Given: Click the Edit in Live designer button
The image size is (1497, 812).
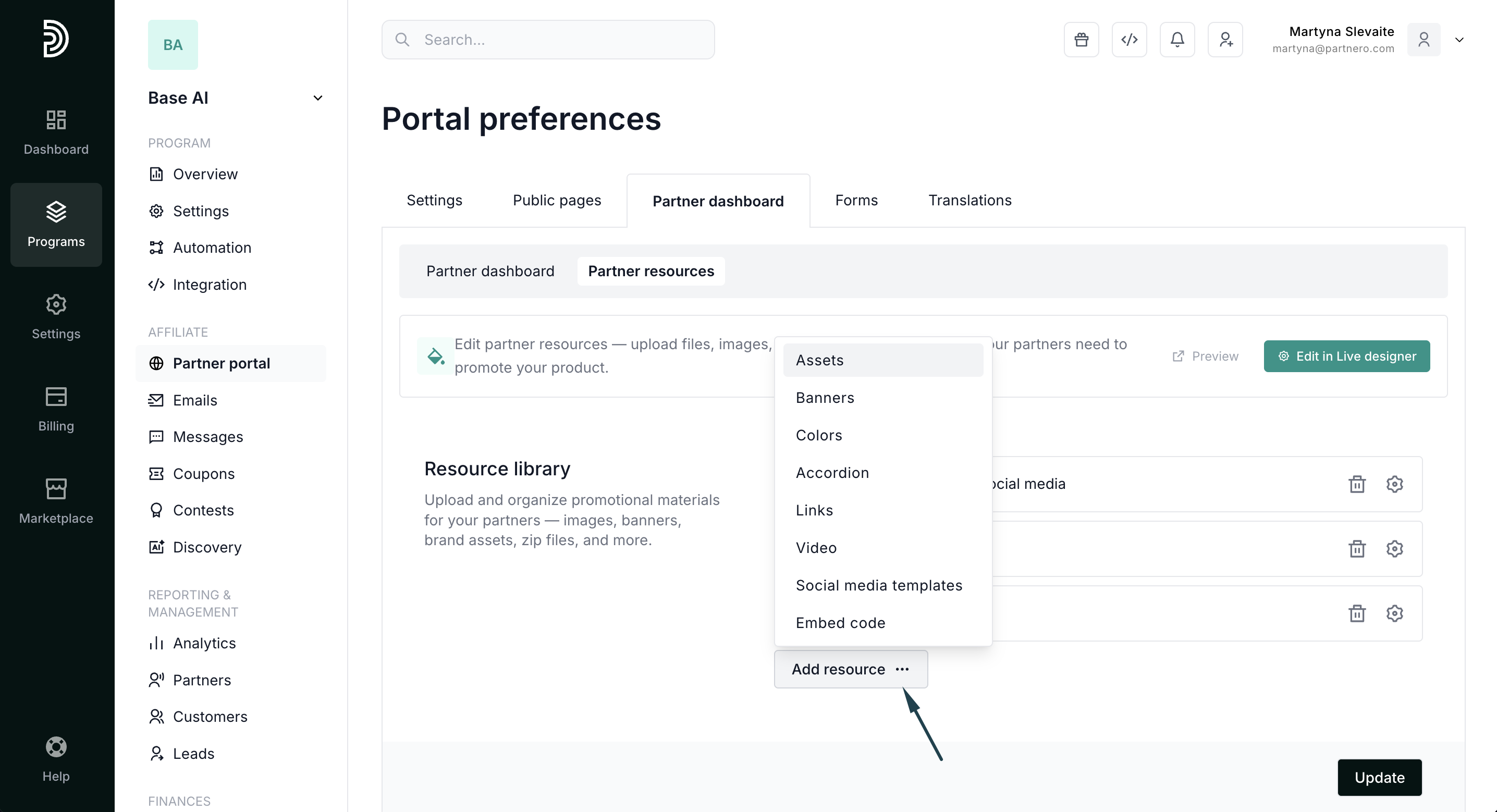Looking at the screenshot, I should pos(1346,356).
